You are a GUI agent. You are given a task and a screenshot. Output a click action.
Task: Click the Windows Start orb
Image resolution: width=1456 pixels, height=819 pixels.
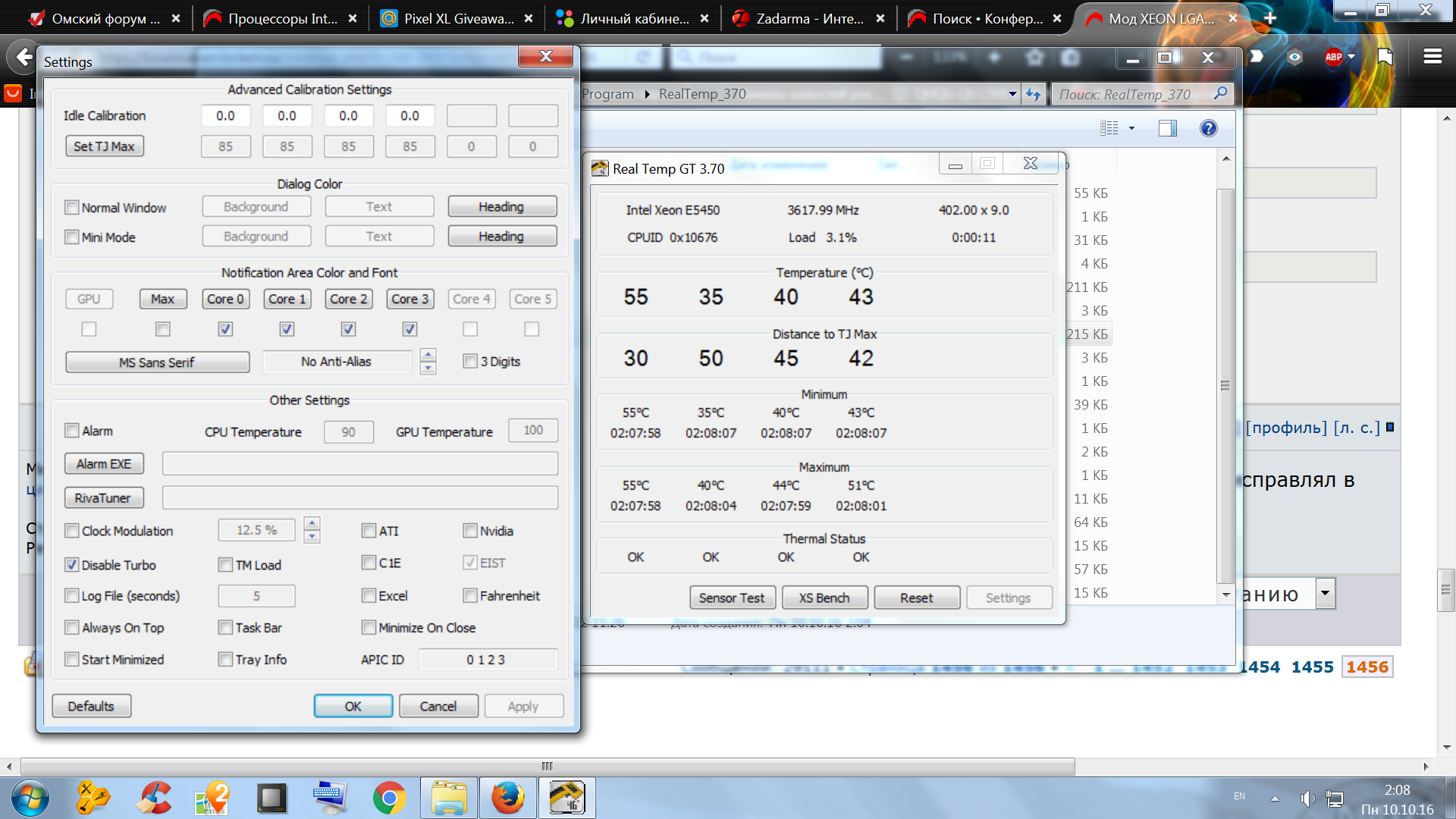[31, 798]
